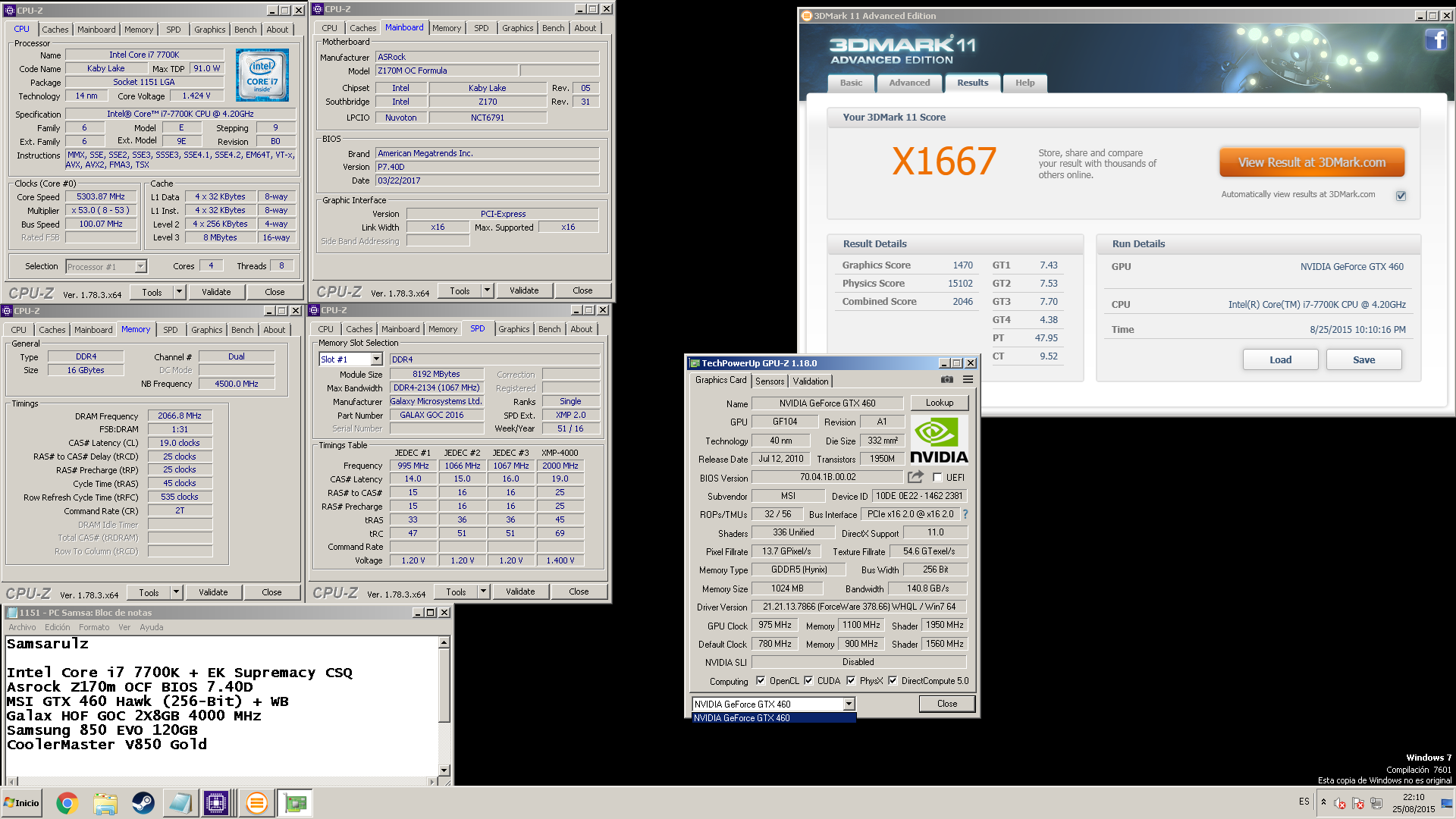The width and height of the screenshot is (1456, 819).
Task: Click Bus Interface question mark icon
Action: tap(965, 514)
